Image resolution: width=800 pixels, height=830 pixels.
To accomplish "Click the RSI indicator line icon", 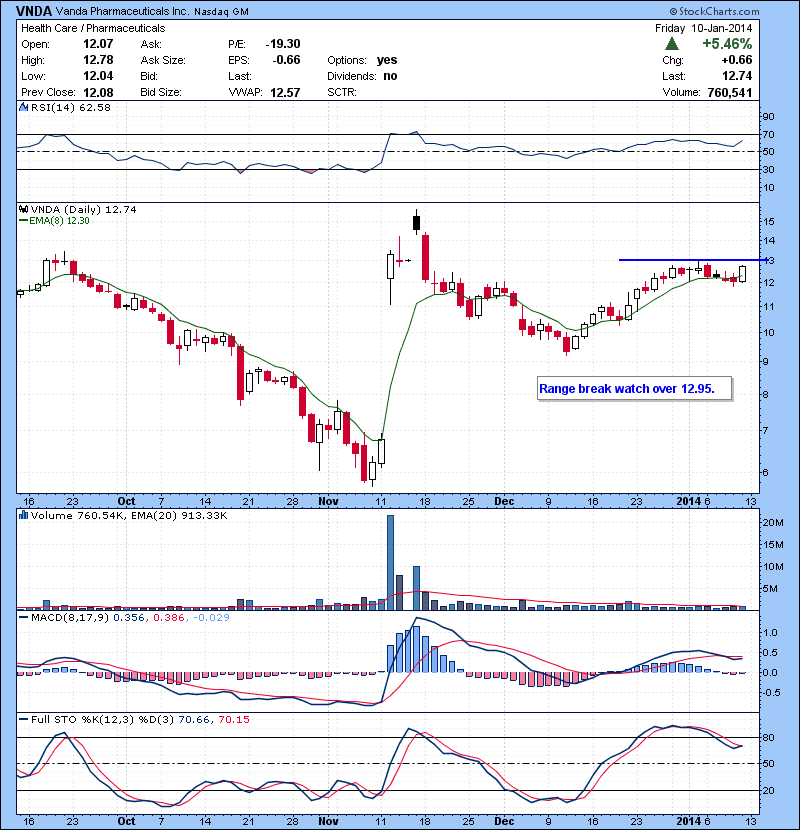I will point(23,107).
